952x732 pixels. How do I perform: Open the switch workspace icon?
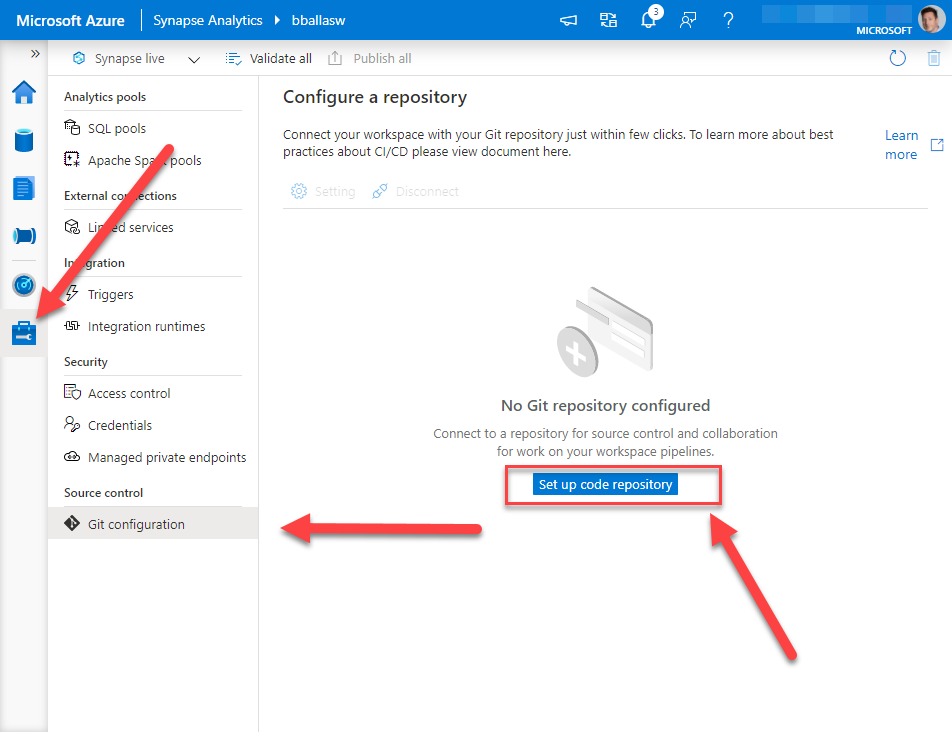(608, 20)
